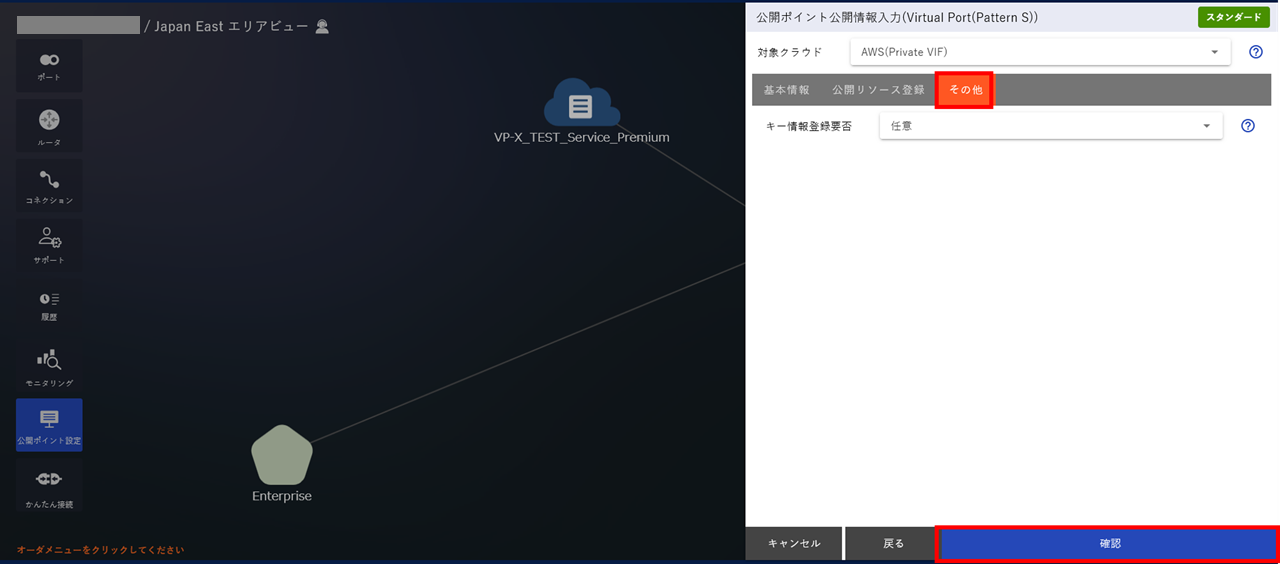Image resolution: width=1280 pixels, height=564 pixels.
Task: Select the Enterprise pentagon node
Action: (x=282, y=455)
